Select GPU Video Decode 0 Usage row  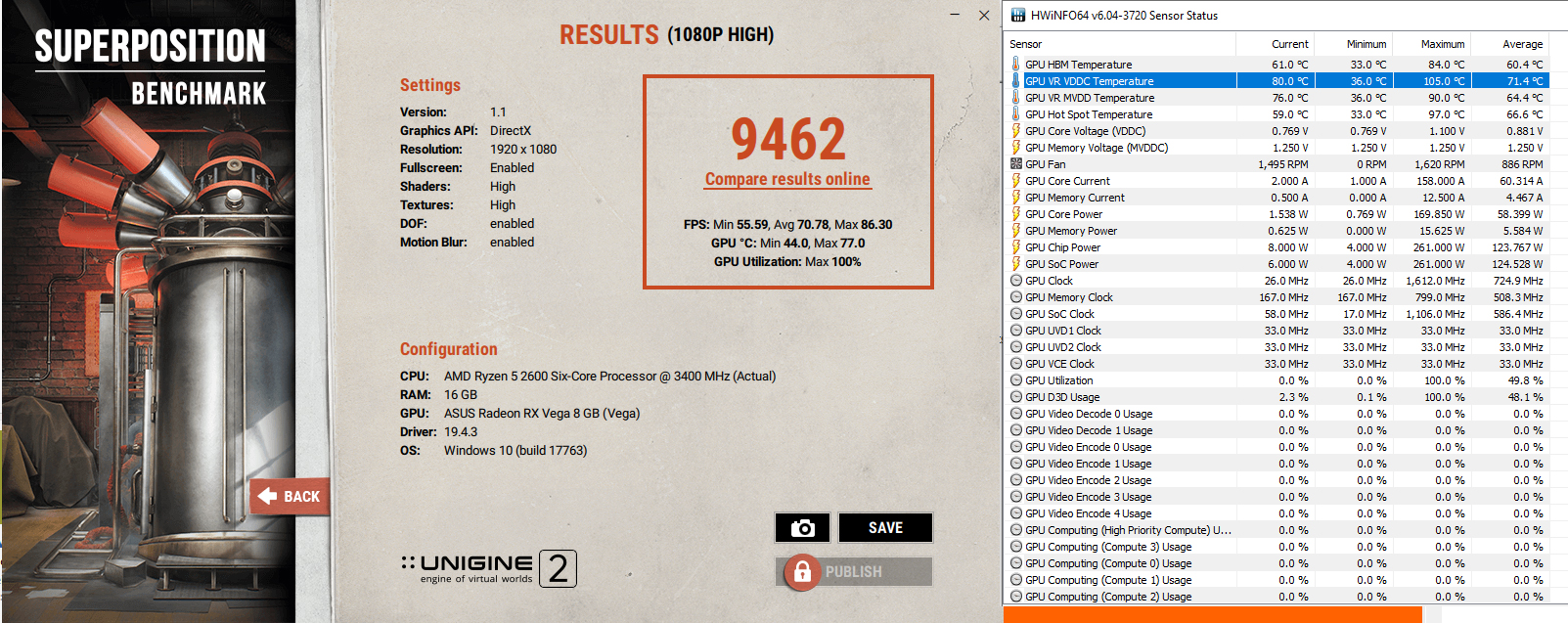pyautogui.click(x=1277, y=413)
